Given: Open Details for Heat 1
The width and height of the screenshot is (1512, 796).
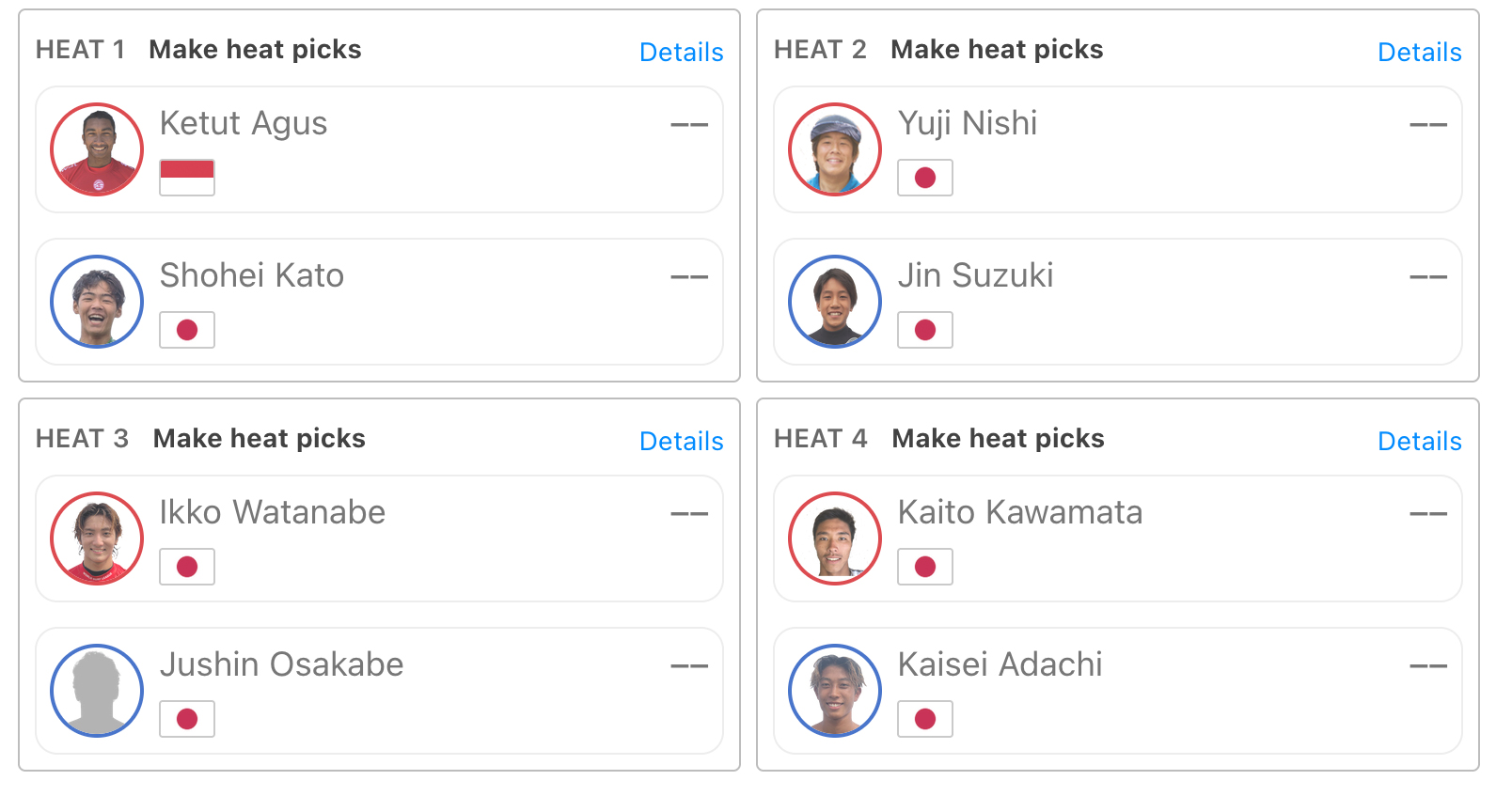Looking at the screenshot, I should (x=682, y=53).
